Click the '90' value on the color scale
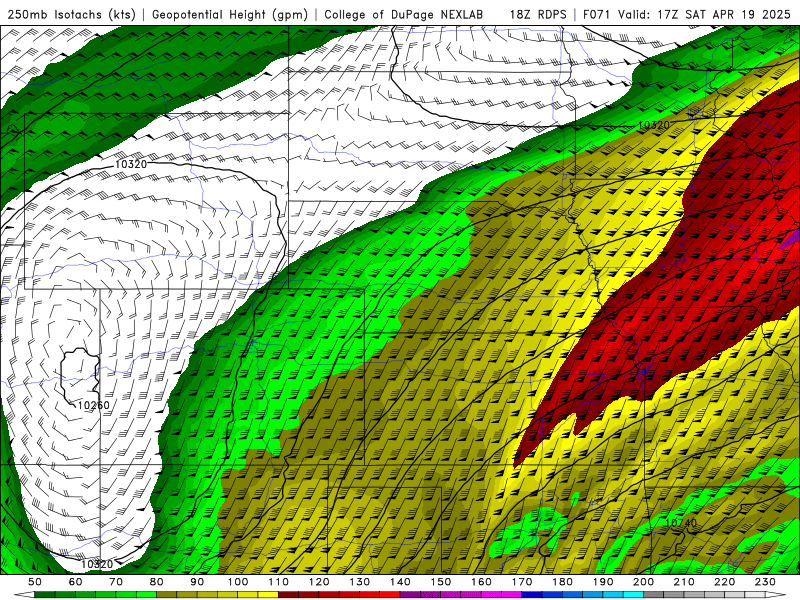 click(x=197, y=582)
